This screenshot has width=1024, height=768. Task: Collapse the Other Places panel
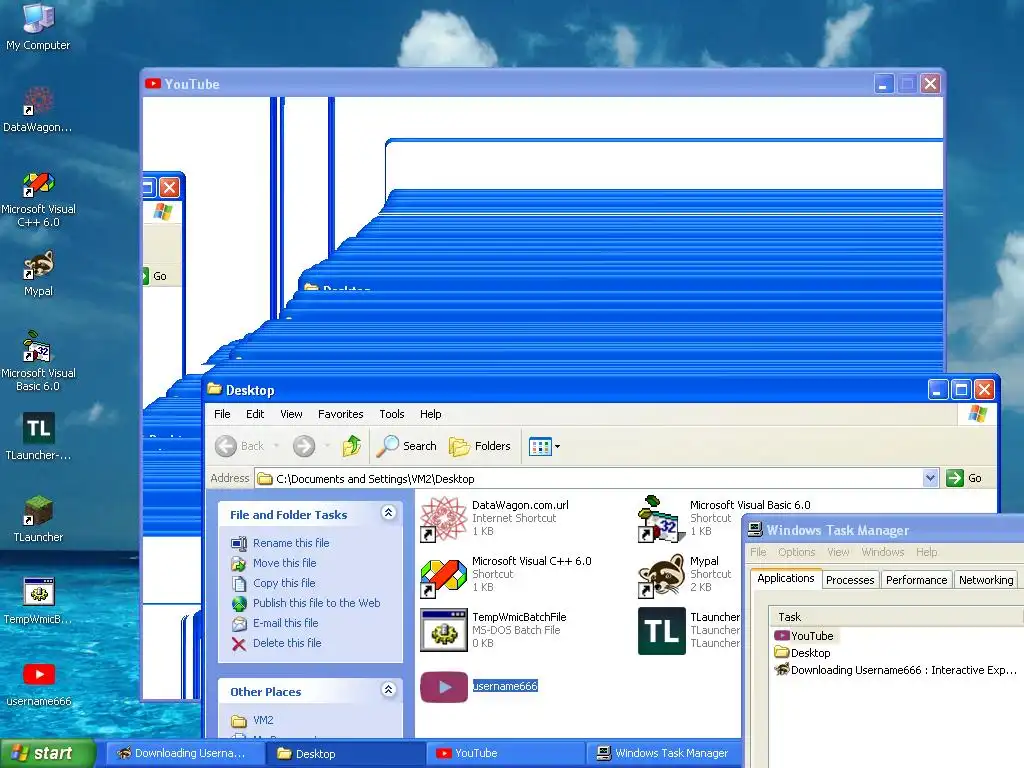pos(389,690)
